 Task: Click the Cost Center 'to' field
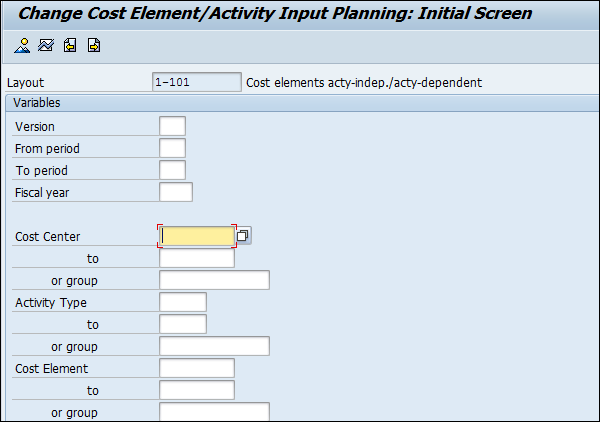pyautogui.click(x=196, y=258)
